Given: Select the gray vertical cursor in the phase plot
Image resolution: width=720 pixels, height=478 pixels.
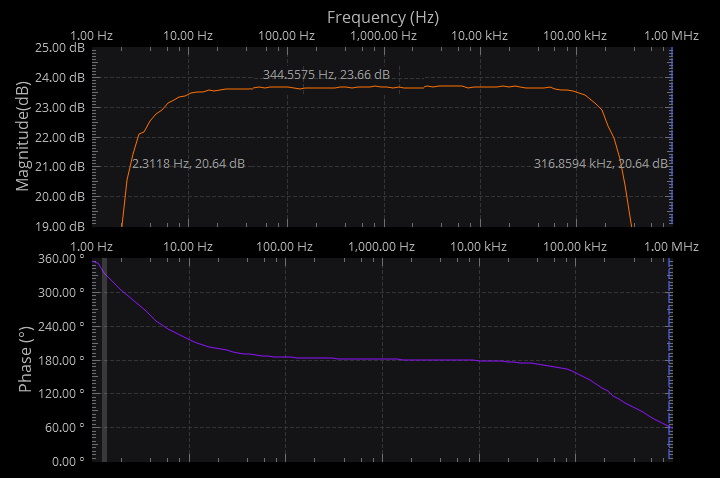Looking at the screenshot, I should click(104, 360).
